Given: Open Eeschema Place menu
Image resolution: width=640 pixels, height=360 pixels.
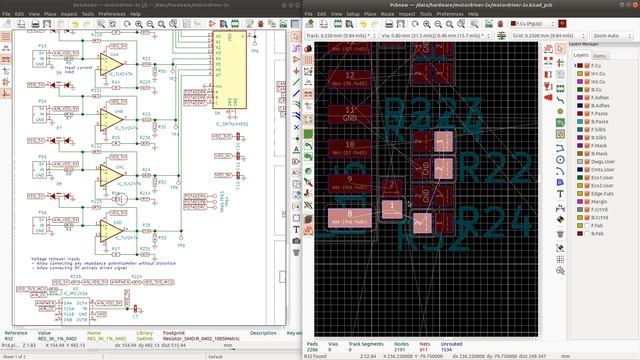Looking at the screenshot, I should point(50,14).
